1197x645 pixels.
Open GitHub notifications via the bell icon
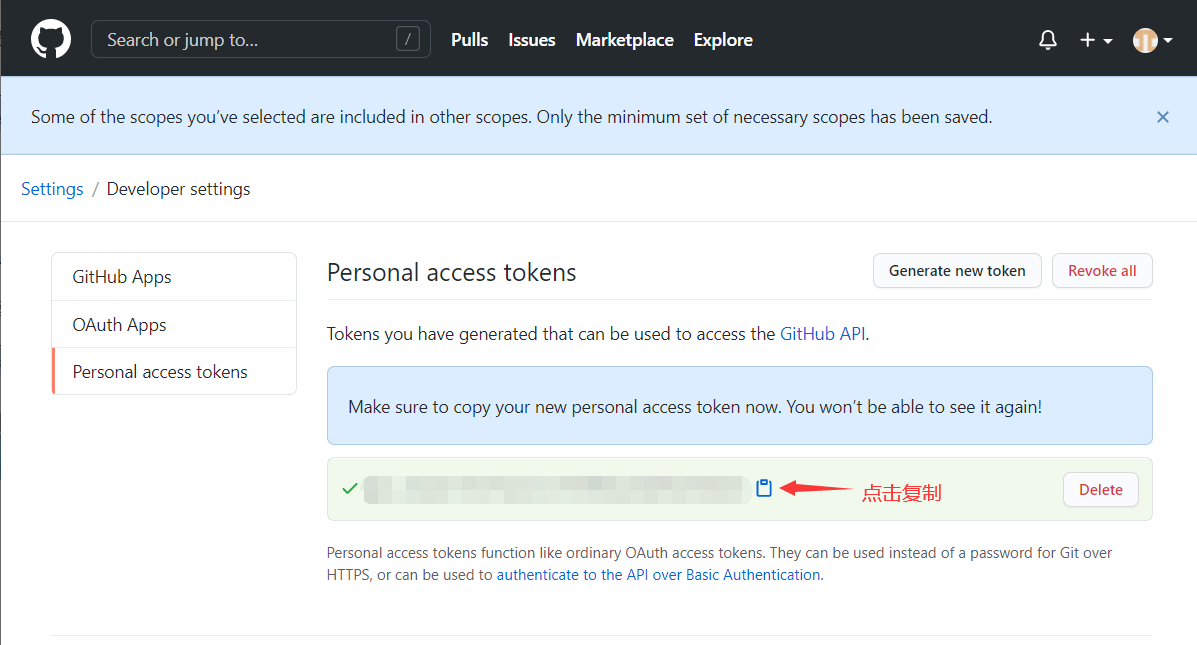(x=1047, y=39)
